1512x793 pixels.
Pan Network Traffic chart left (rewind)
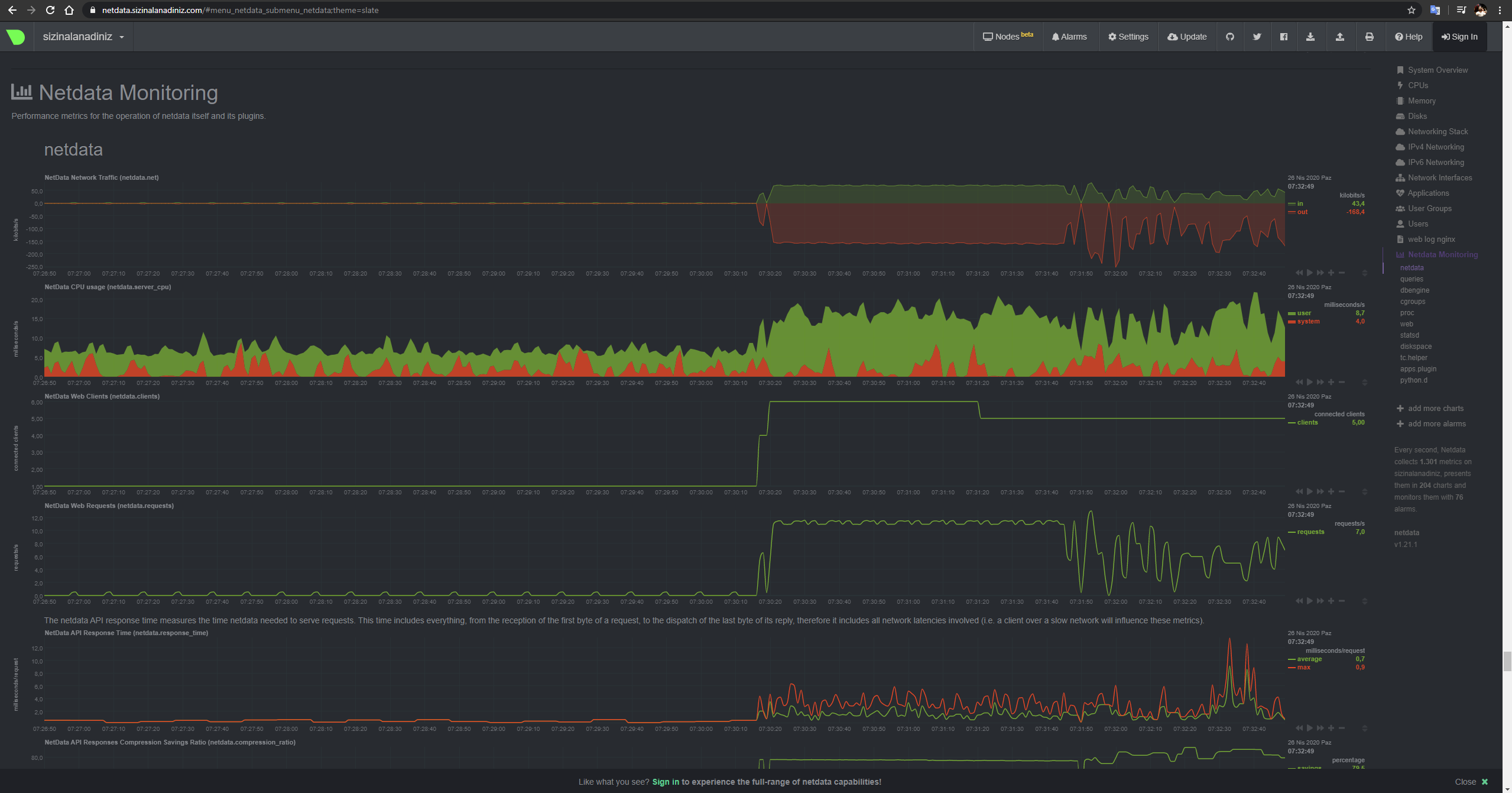1299,273
